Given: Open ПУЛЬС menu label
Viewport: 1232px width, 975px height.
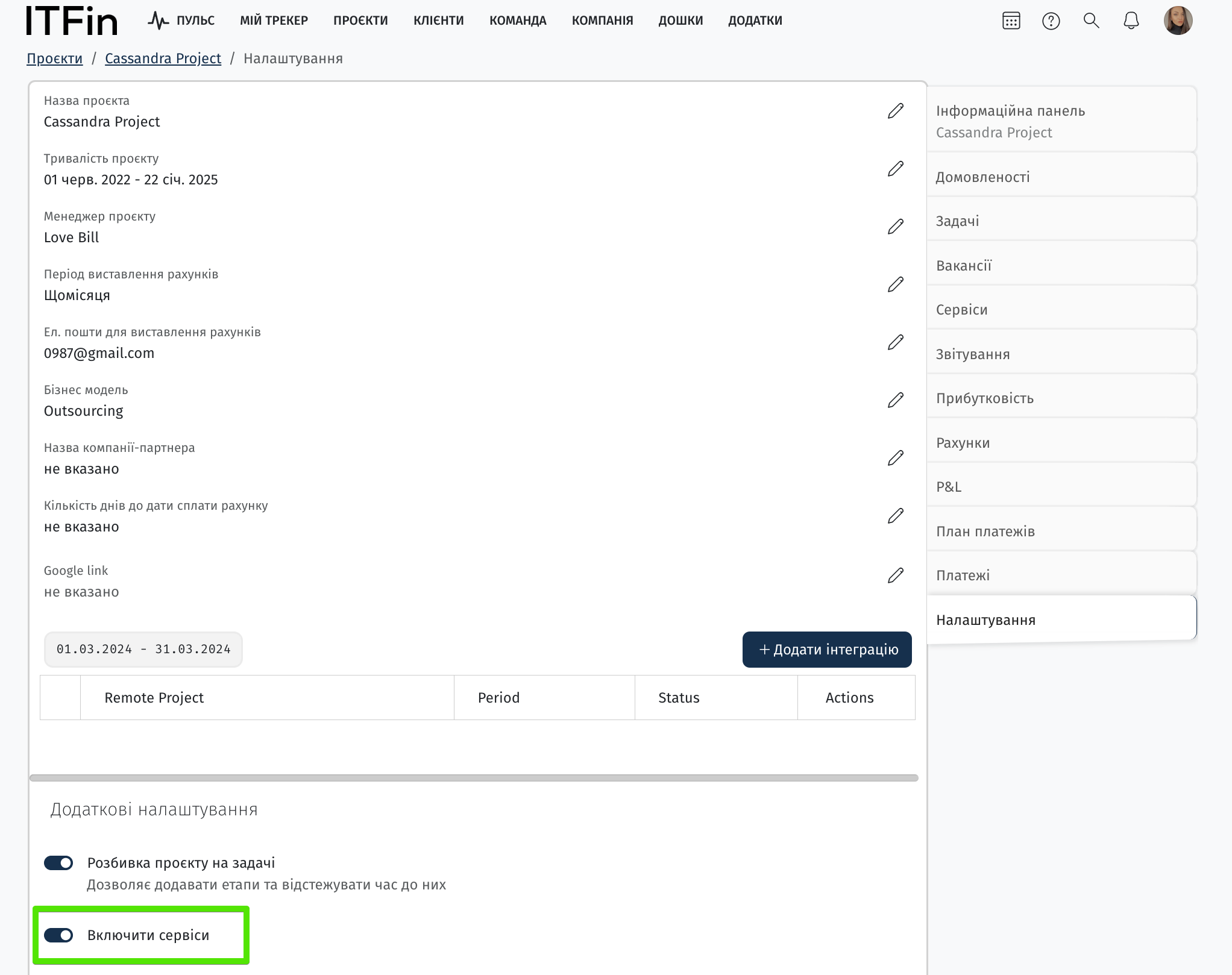Looking at the screenshot, I should click(195, 20).
